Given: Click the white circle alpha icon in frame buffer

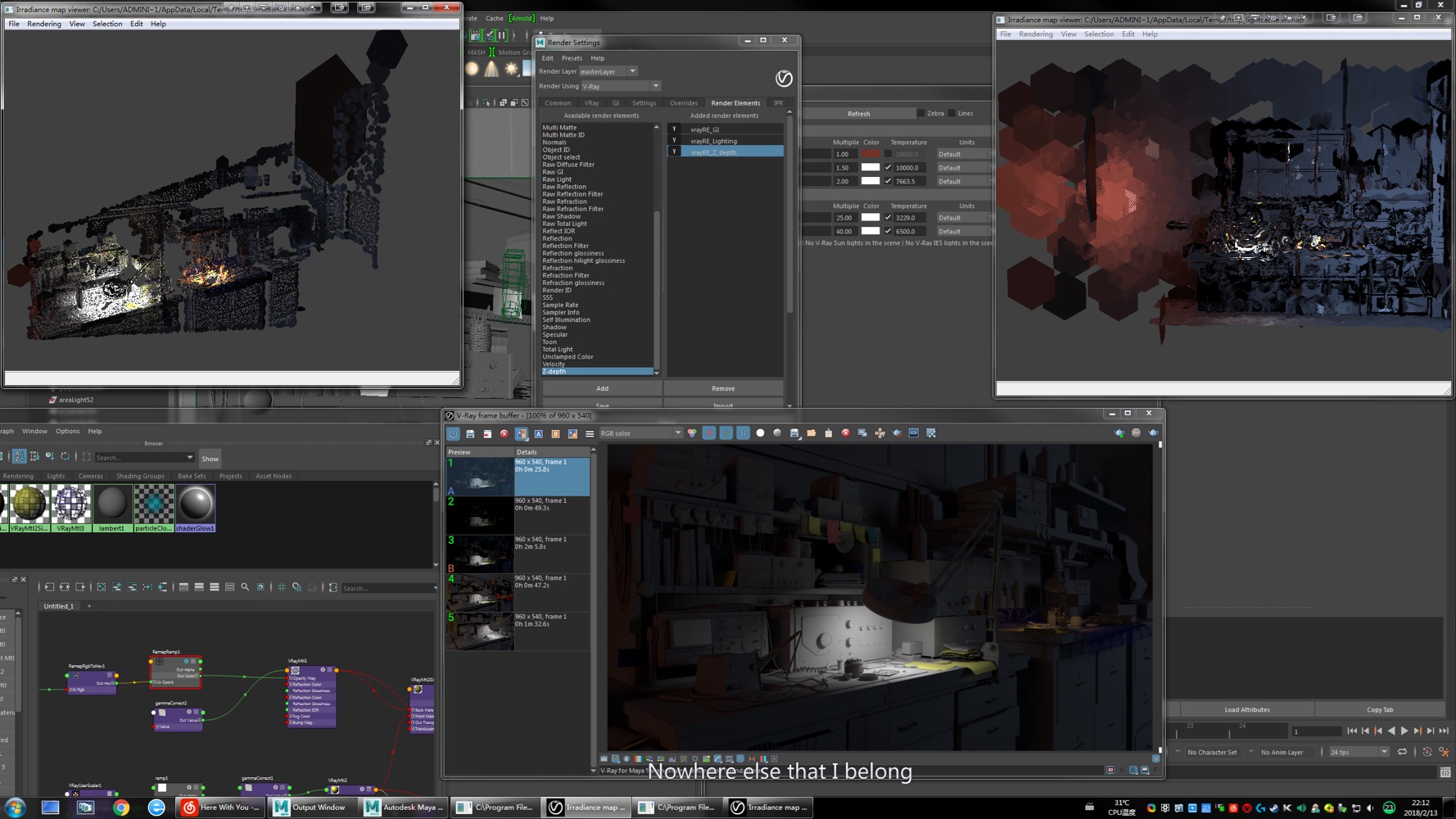Looking at the screenshot, I should pos(760,433).
